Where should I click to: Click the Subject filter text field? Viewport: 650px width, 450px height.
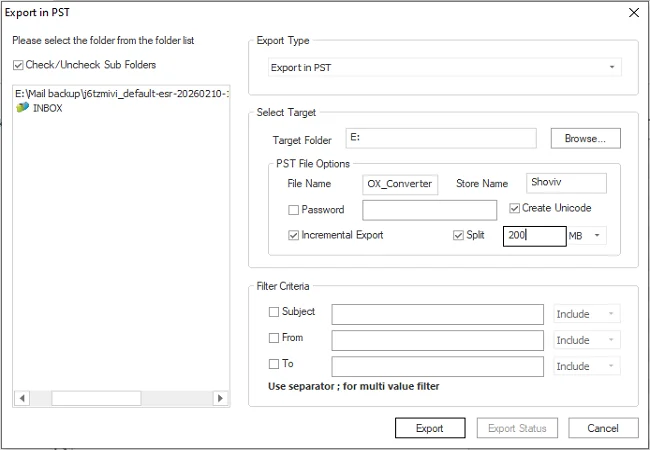pos(437,315)
